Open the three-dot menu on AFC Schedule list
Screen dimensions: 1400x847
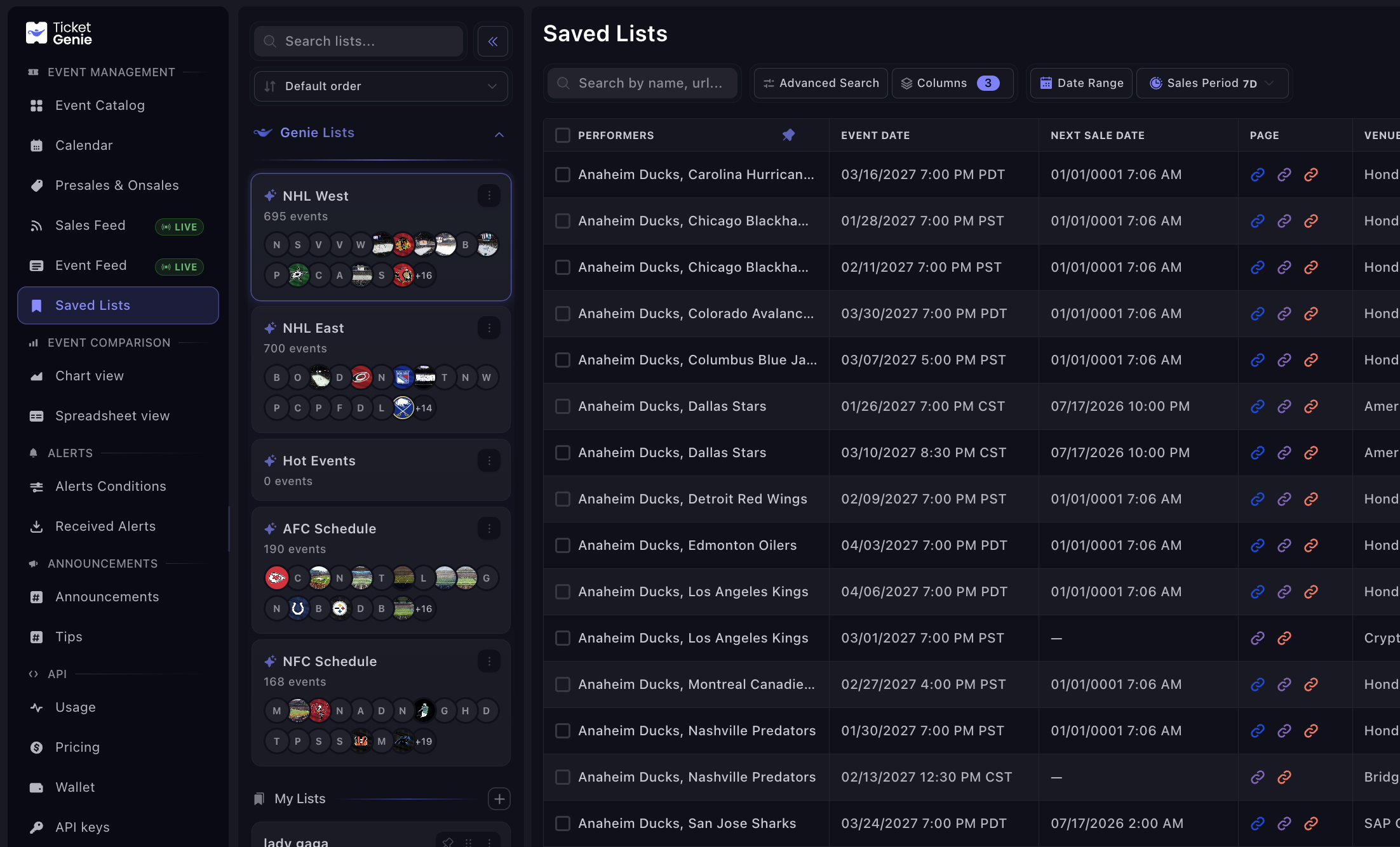(489, 528)
